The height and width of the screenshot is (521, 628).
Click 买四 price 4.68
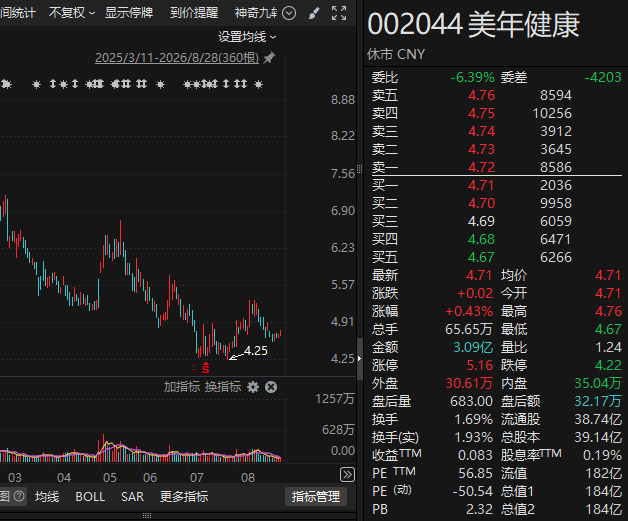(481, 239)
